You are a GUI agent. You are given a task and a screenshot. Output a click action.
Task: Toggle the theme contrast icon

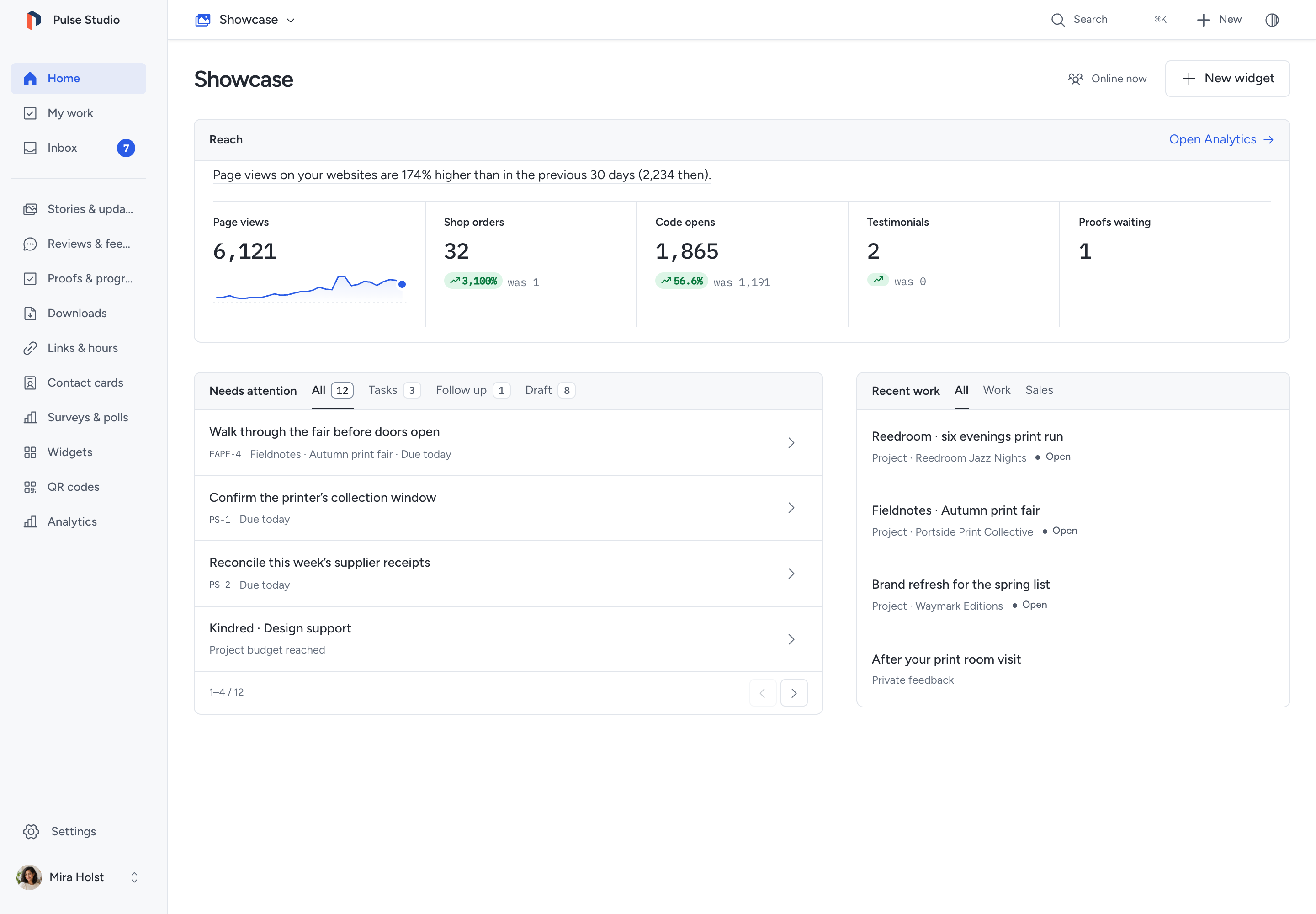pyautogui.click(x=1272, y=20)
